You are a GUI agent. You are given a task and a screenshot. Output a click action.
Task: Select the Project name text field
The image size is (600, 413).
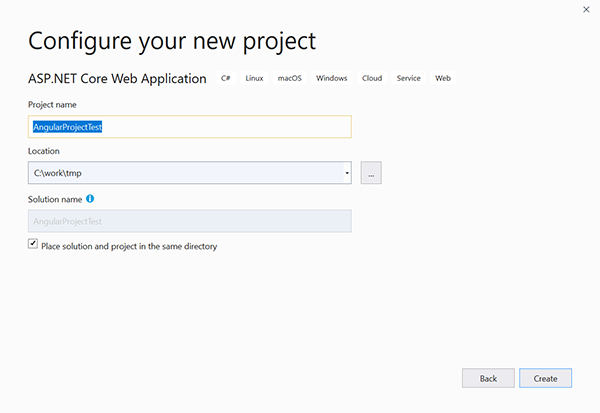[189, 127]
